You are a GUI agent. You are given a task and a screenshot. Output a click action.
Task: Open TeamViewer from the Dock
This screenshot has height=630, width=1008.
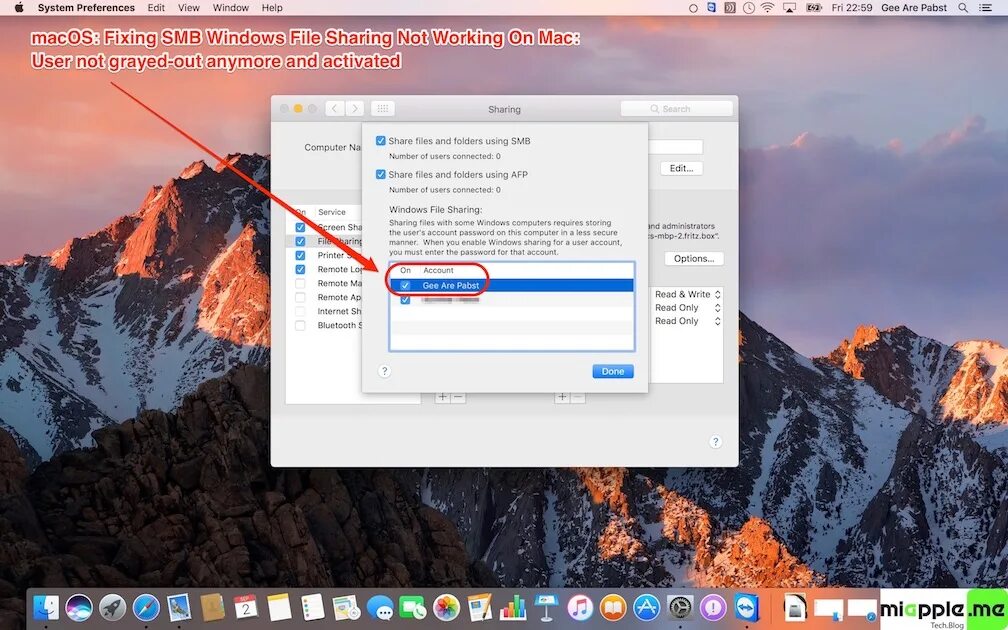click(746, 608)
